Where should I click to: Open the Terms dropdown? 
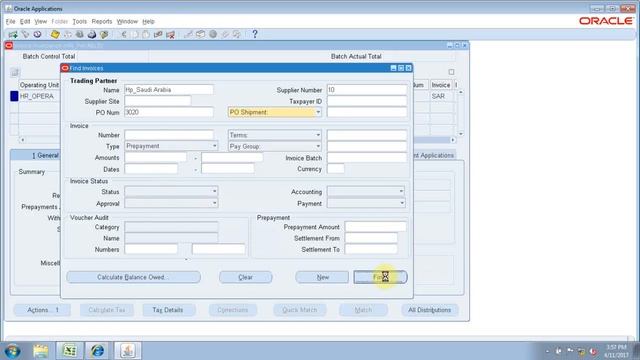pos(318,135)
